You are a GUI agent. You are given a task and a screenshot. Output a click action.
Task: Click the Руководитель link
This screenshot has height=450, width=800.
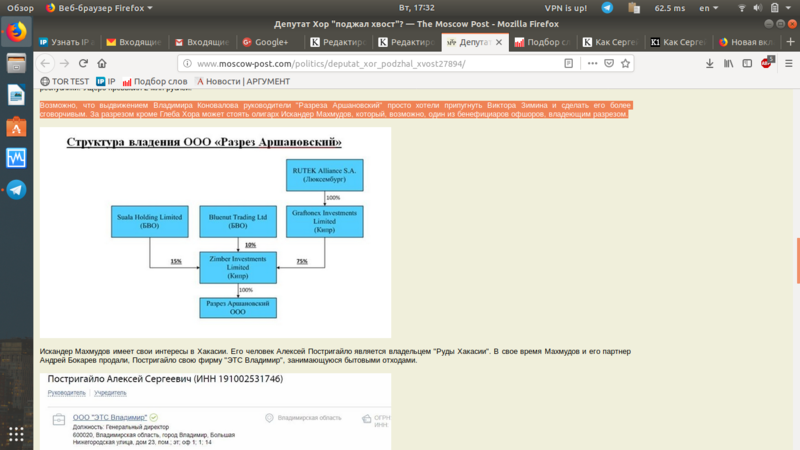(66, 393)
